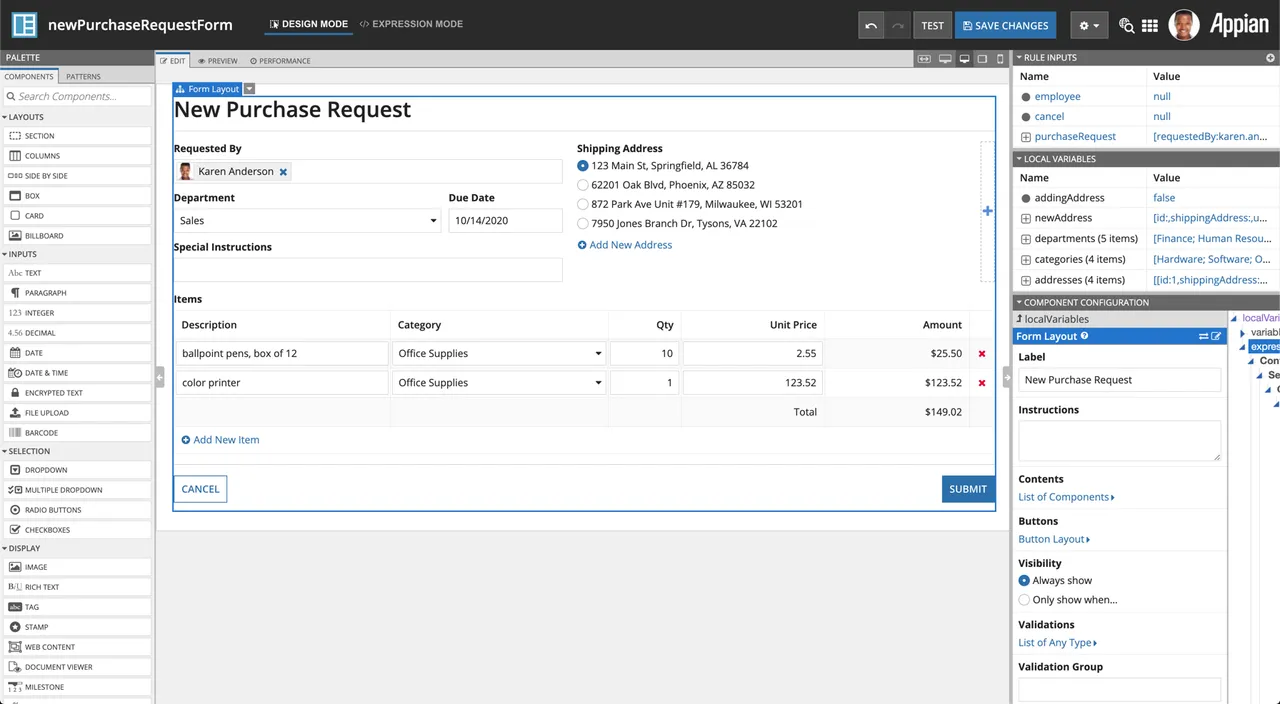Switch to Design Mode
Screen dimensions: 1280x704
click(x=309, y=24)
